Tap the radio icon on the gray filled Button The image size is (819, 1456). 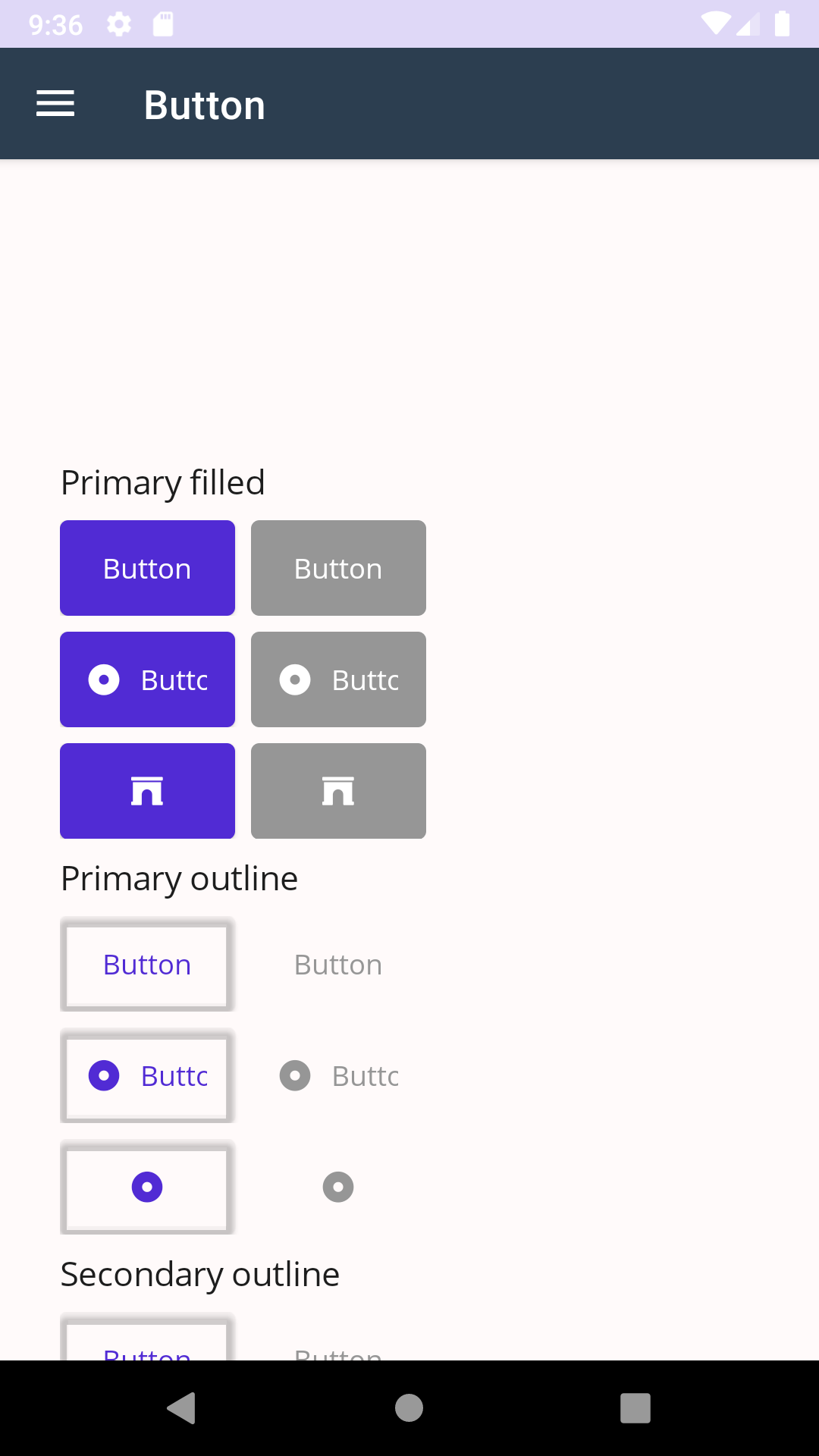coord(295,679)
